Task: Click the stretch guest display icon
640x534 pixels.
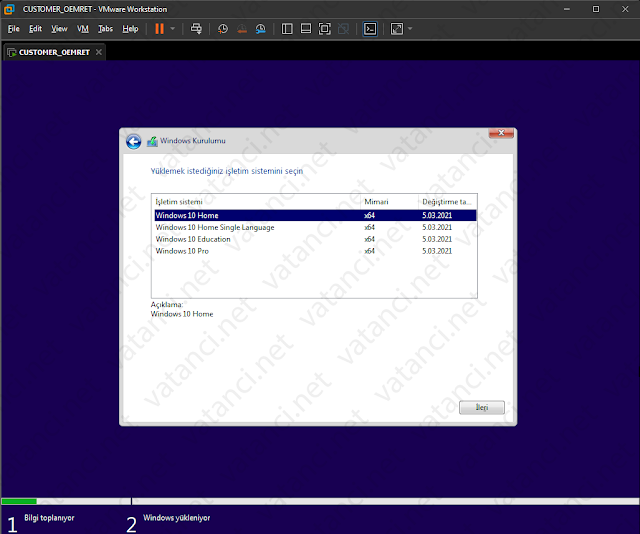Action: coord(397,29)
